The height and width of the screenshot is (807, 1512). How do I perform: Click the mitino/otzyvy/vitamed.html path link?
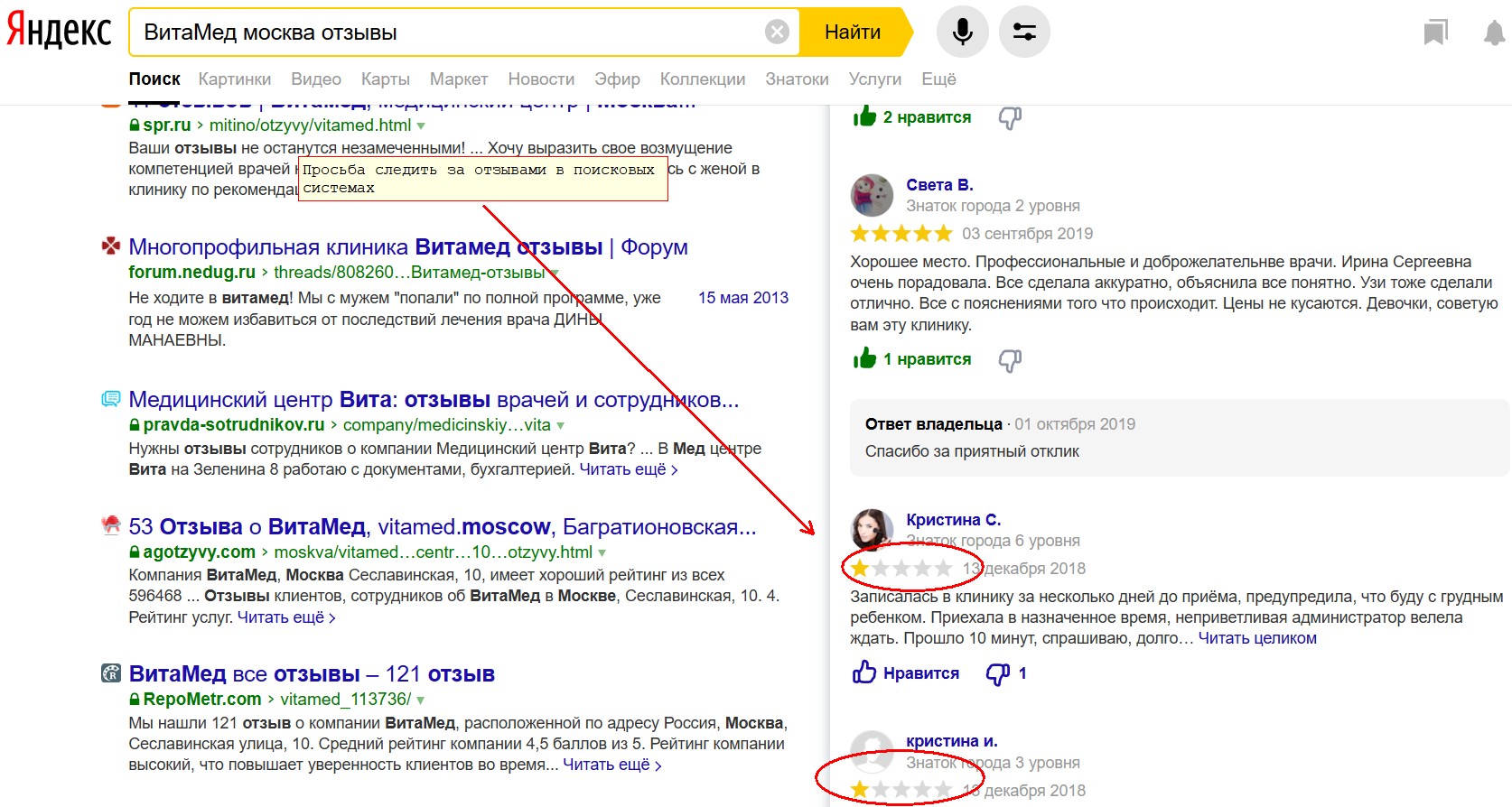tap(310, 125)
